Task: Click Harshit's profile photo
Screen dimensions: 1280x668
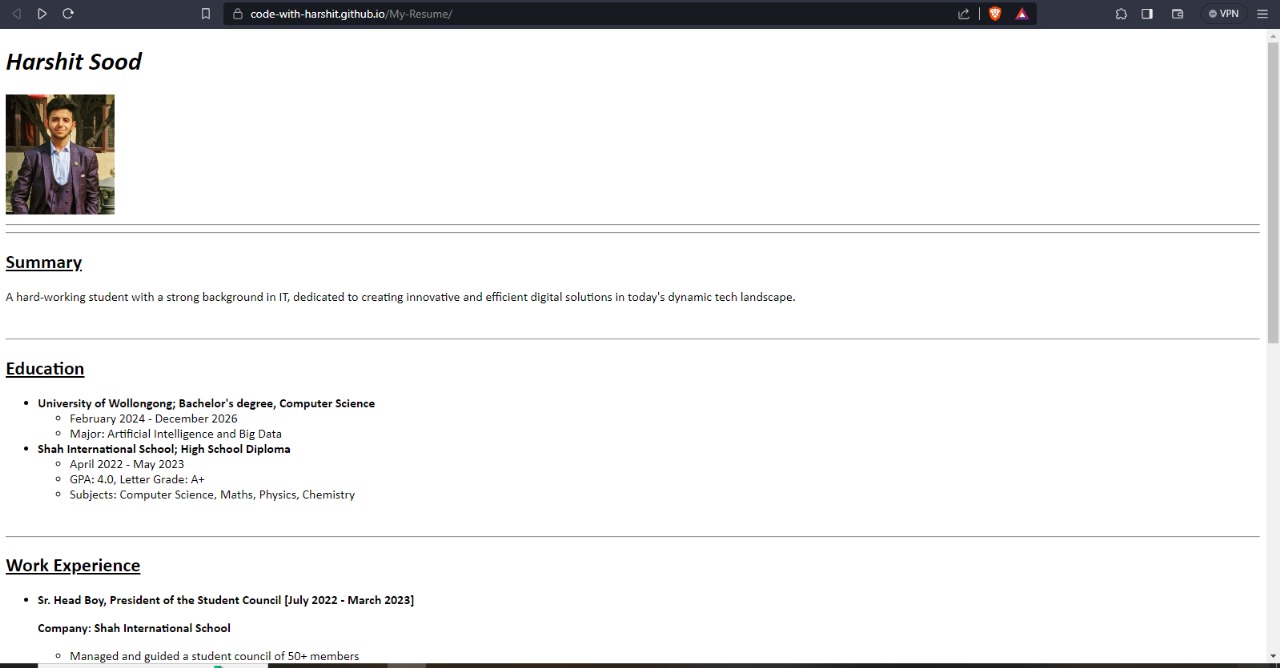Action: pyautogui.click(x=60, y=154)
